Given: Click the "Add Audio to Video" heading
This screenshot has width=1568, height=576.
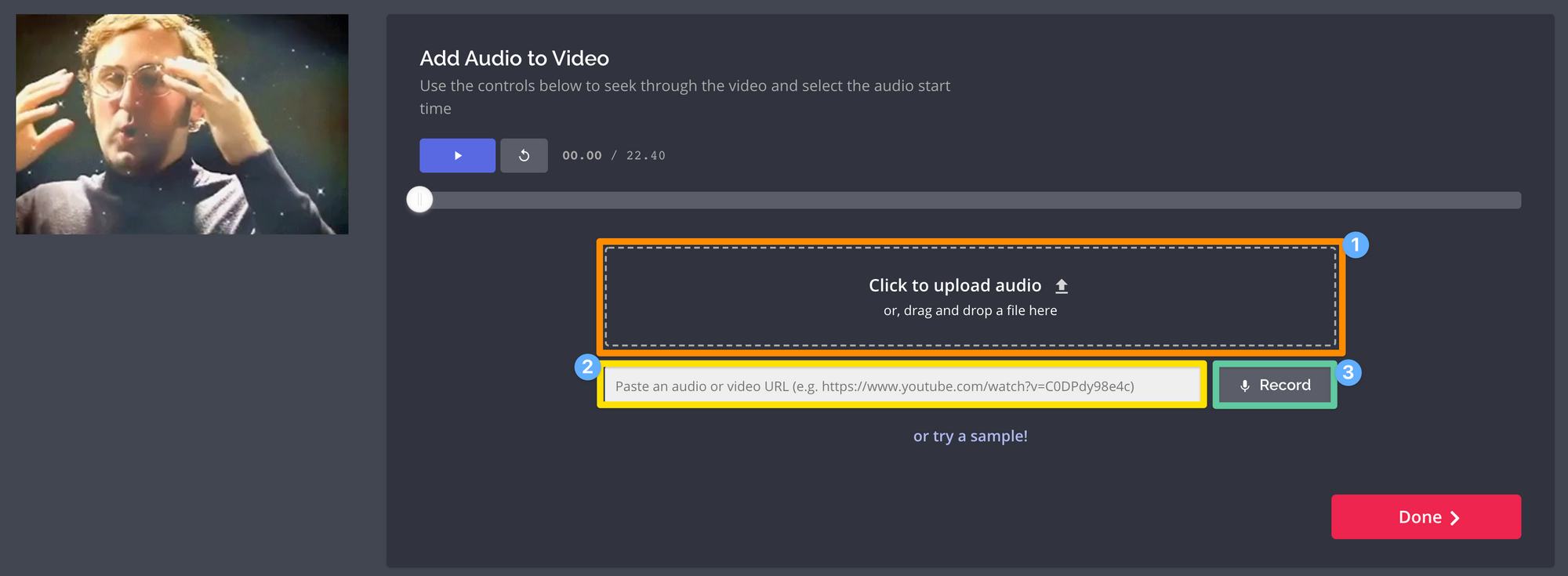Looking at the screenshot, I should click(x=514, y=59).
